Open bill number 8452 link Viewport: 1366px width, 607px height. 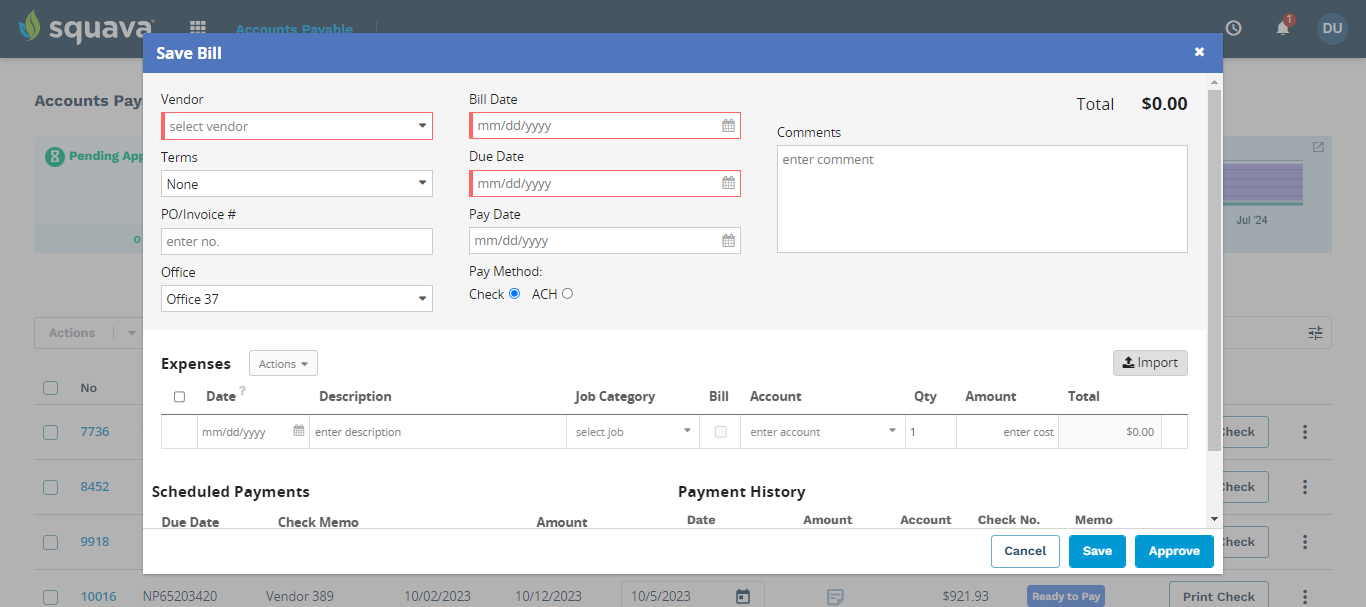coord(95,487)
